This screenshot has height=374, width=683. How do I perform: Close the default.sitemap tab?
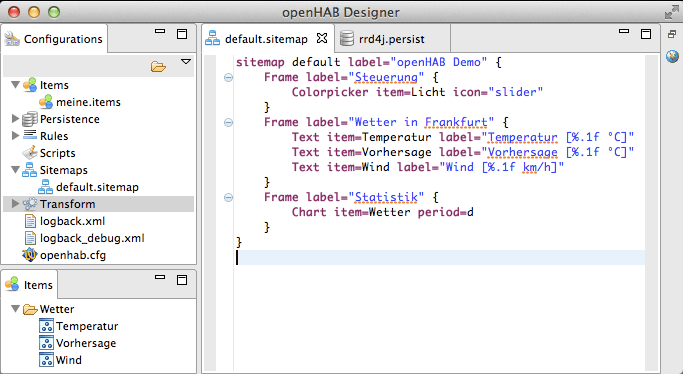tap(322, 38)
